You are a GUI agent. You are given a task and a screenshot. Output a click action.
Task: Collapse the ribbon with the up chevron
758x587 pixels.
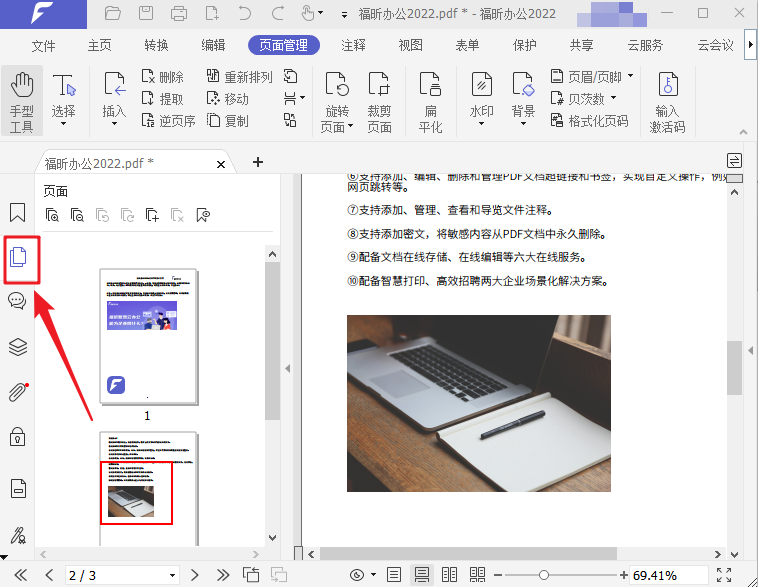coord(743,132)
